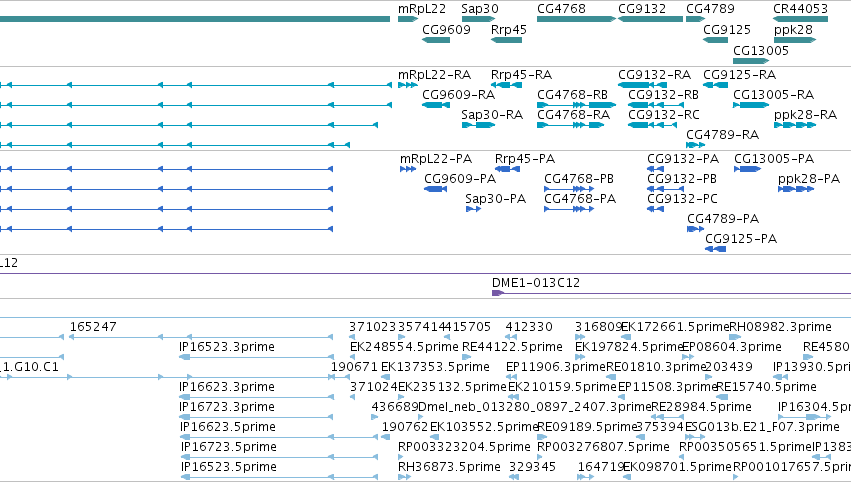
Task: Select the EP11906.3prime EST
Action: (511, 377)
